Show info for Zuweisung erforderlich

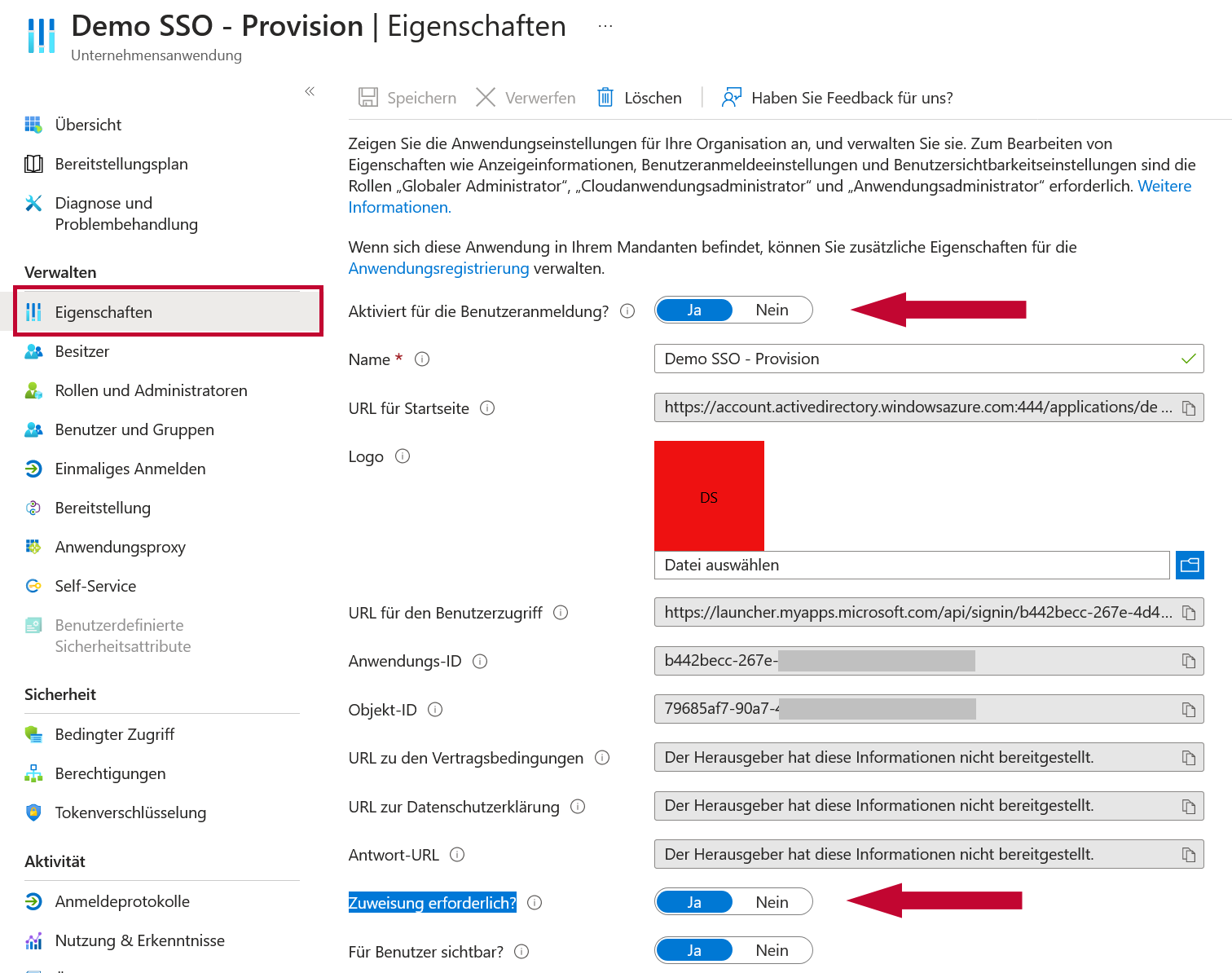tap(535, 902)
